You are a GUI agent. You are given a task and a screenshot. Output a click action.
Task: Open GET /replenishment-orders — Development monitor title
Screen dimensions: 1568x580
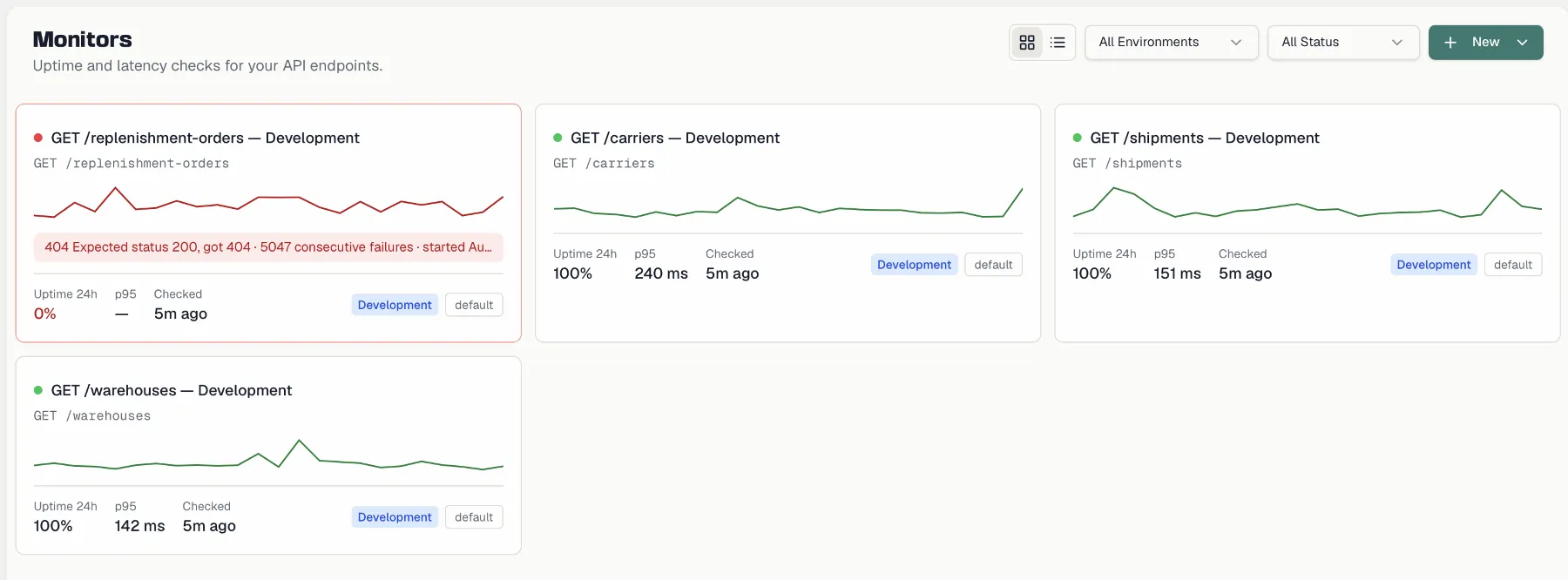coord(205,138)
